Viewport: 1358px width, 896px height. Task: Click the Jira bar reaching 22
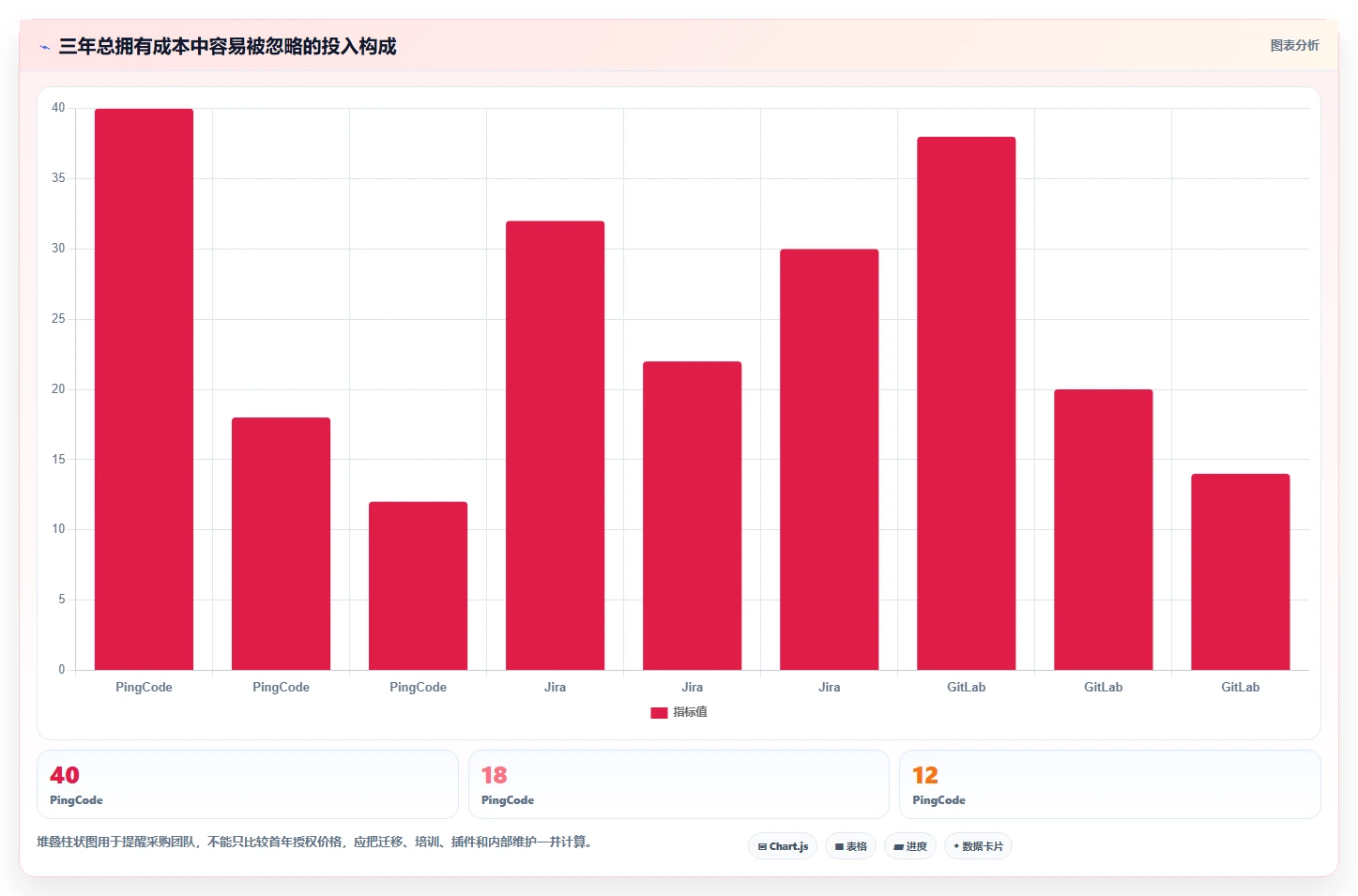pyautogui.click(x=692, y=515)
